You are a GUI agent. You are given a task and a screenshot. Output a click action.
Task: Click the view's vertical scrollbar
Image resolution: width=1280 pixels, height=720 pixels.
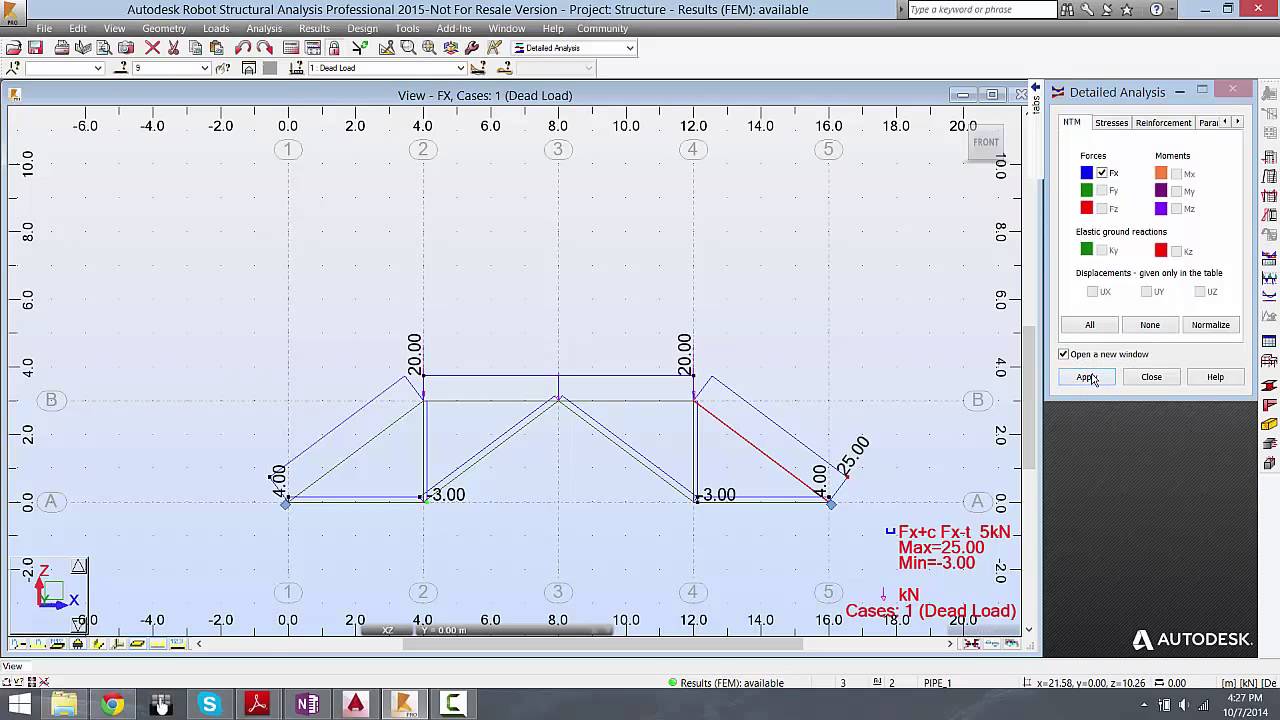pyautogui.click(x=1030, y=397)
